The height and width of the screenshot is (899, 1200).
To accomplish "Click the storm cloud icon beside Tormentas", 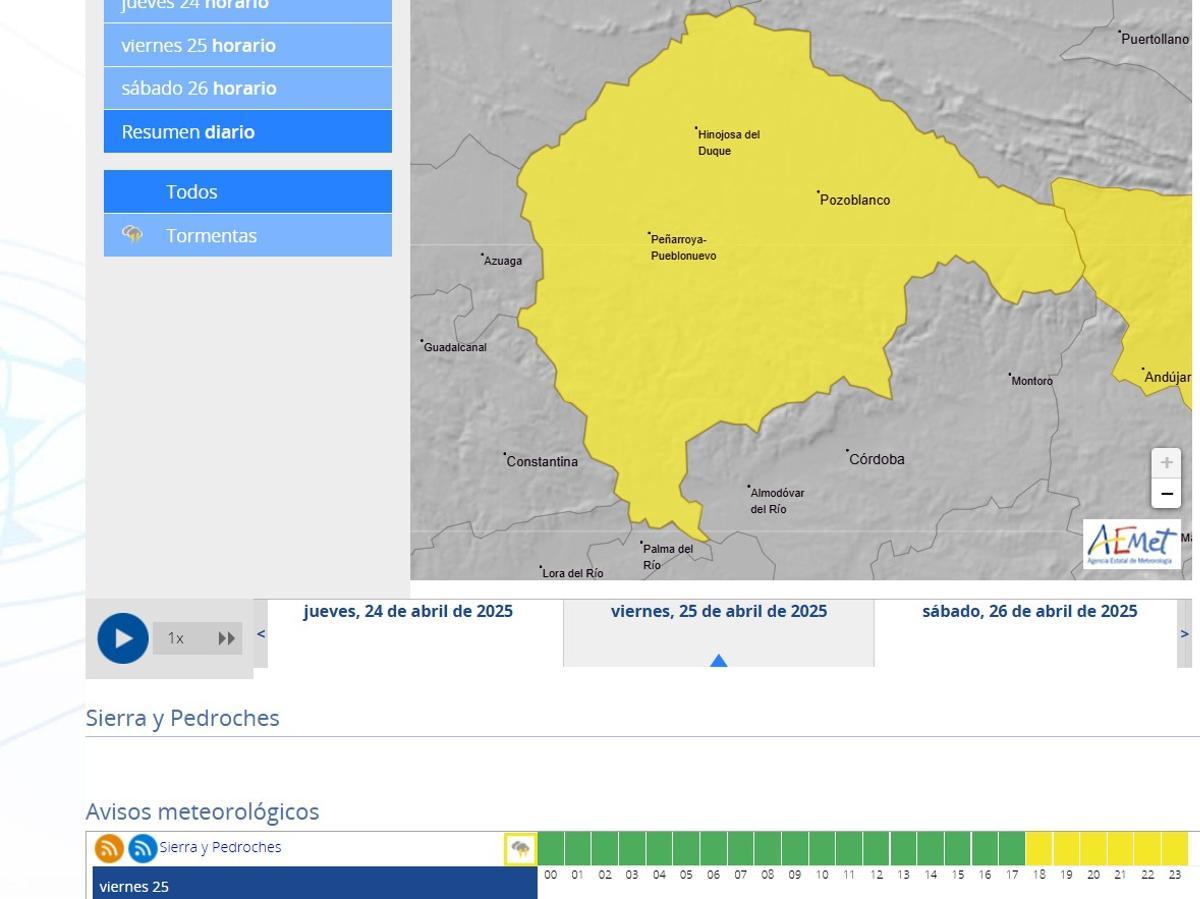I will (x=132, y=235).
